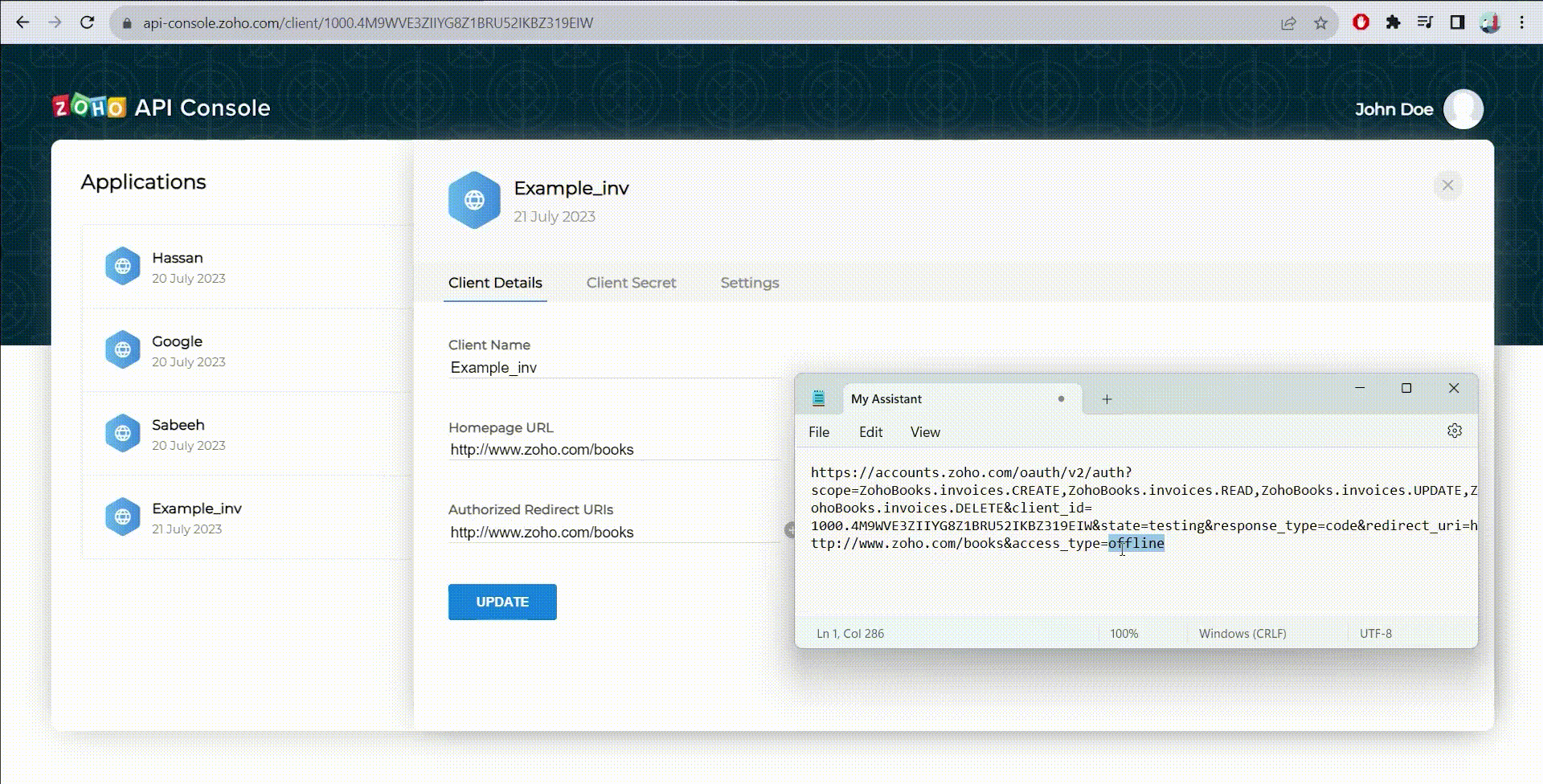Click the share page icon
Screen dimensions: 1543x784
tap(1288, 22)
